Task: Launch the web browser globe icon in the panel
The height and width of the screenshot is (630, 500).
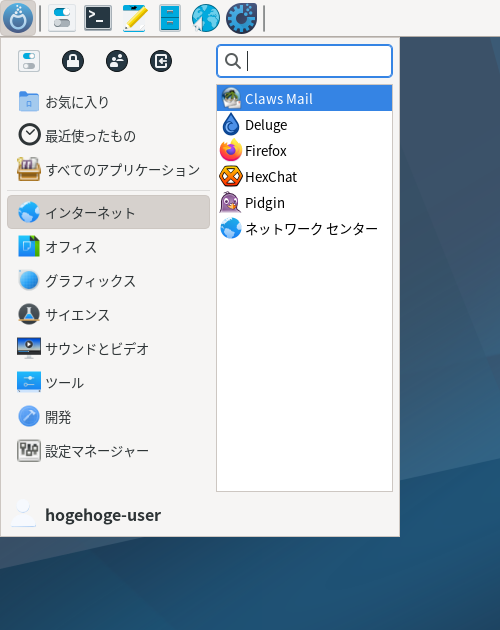Action: pyautogui.click(x=205, y=18)
